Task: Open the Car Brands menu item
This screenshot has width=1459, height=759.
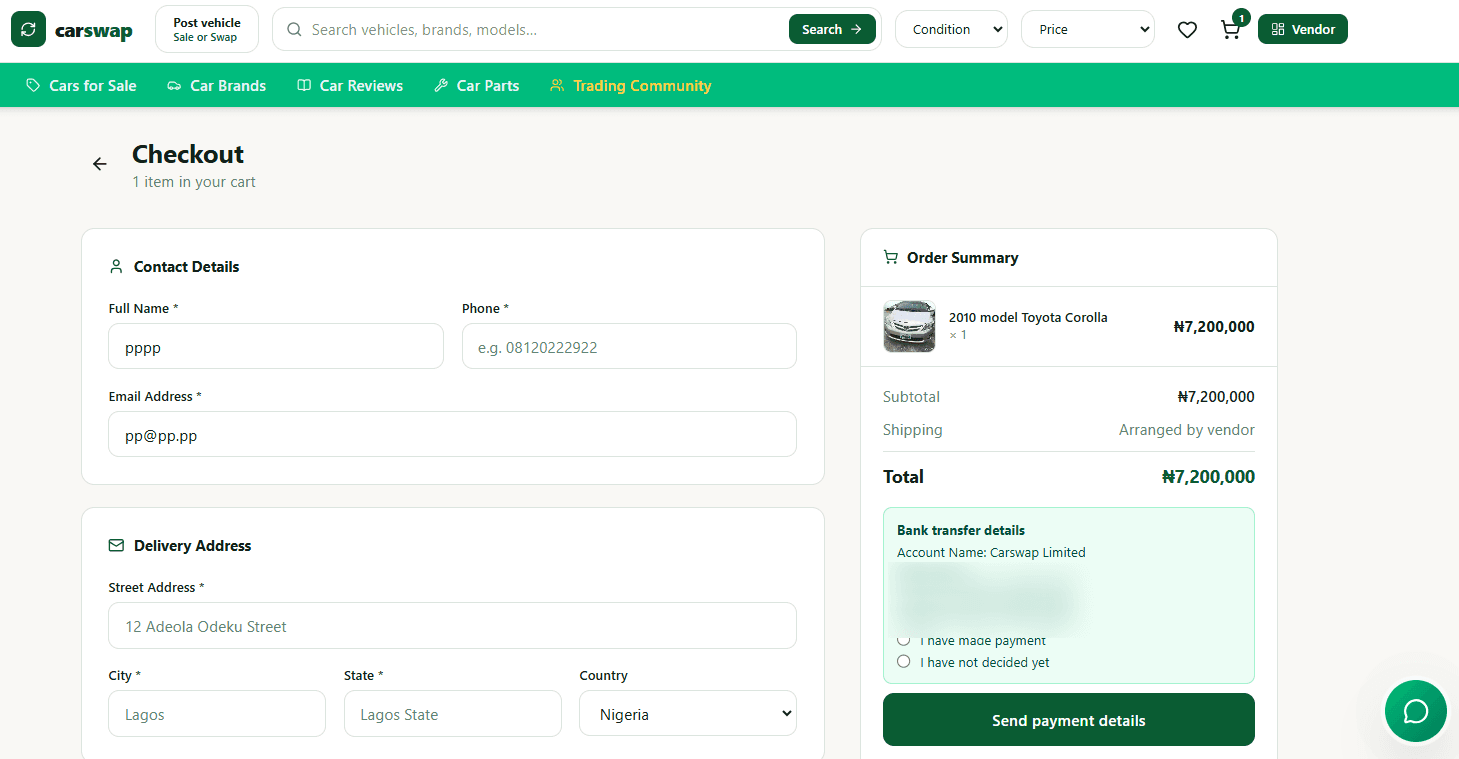Action: [x=216, y=86]
